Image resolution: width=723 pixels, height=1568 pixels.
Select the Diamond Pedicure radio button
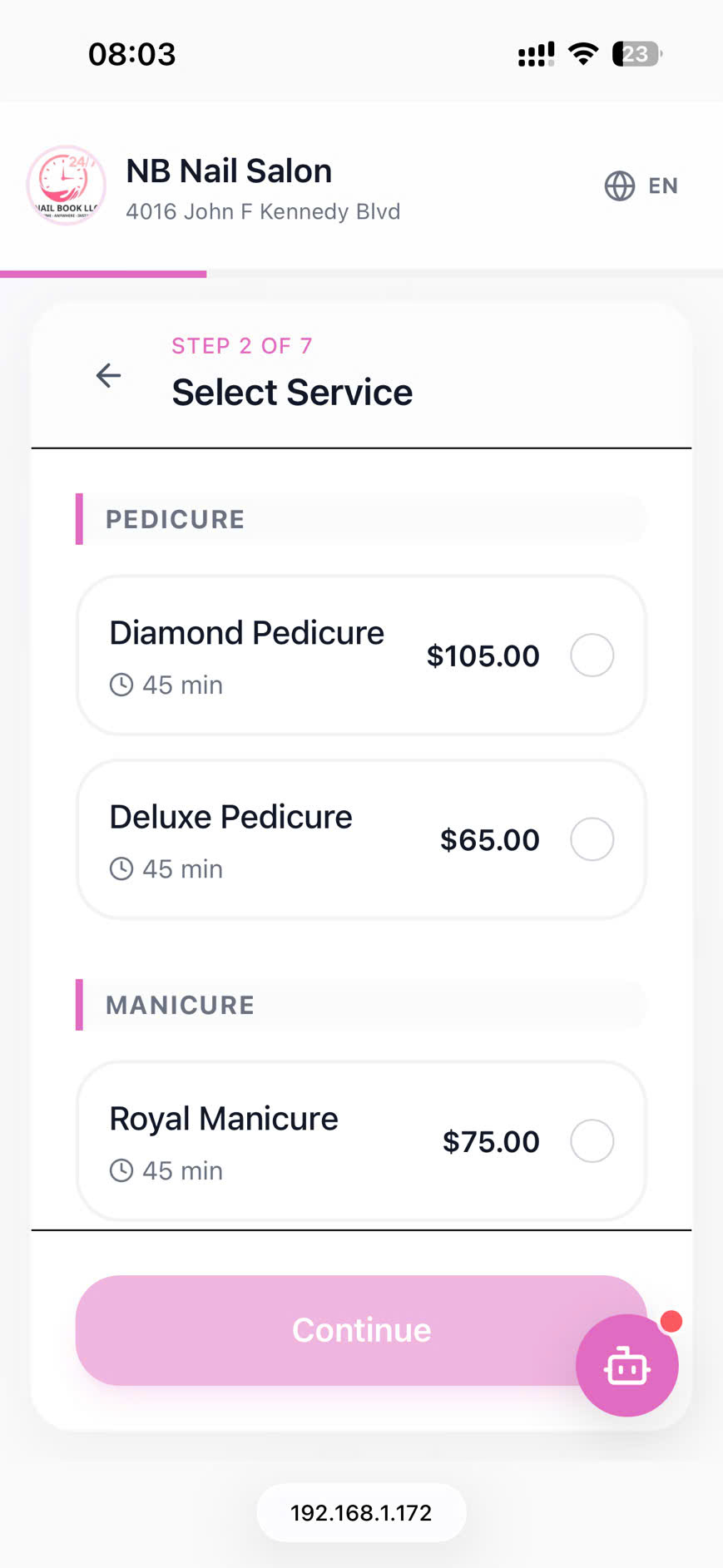point(592,655)
